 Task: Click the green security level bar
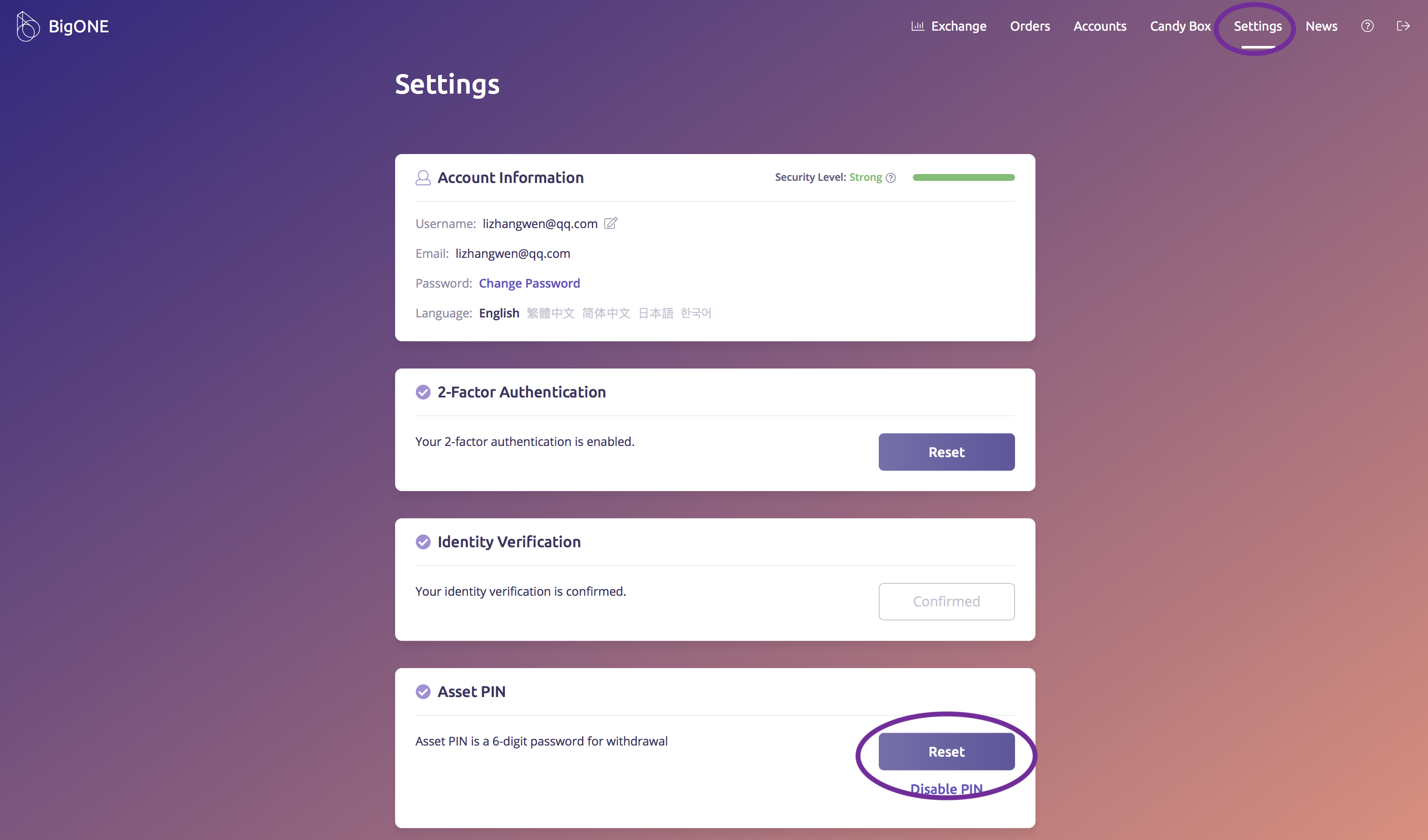(x=963, y=178)
